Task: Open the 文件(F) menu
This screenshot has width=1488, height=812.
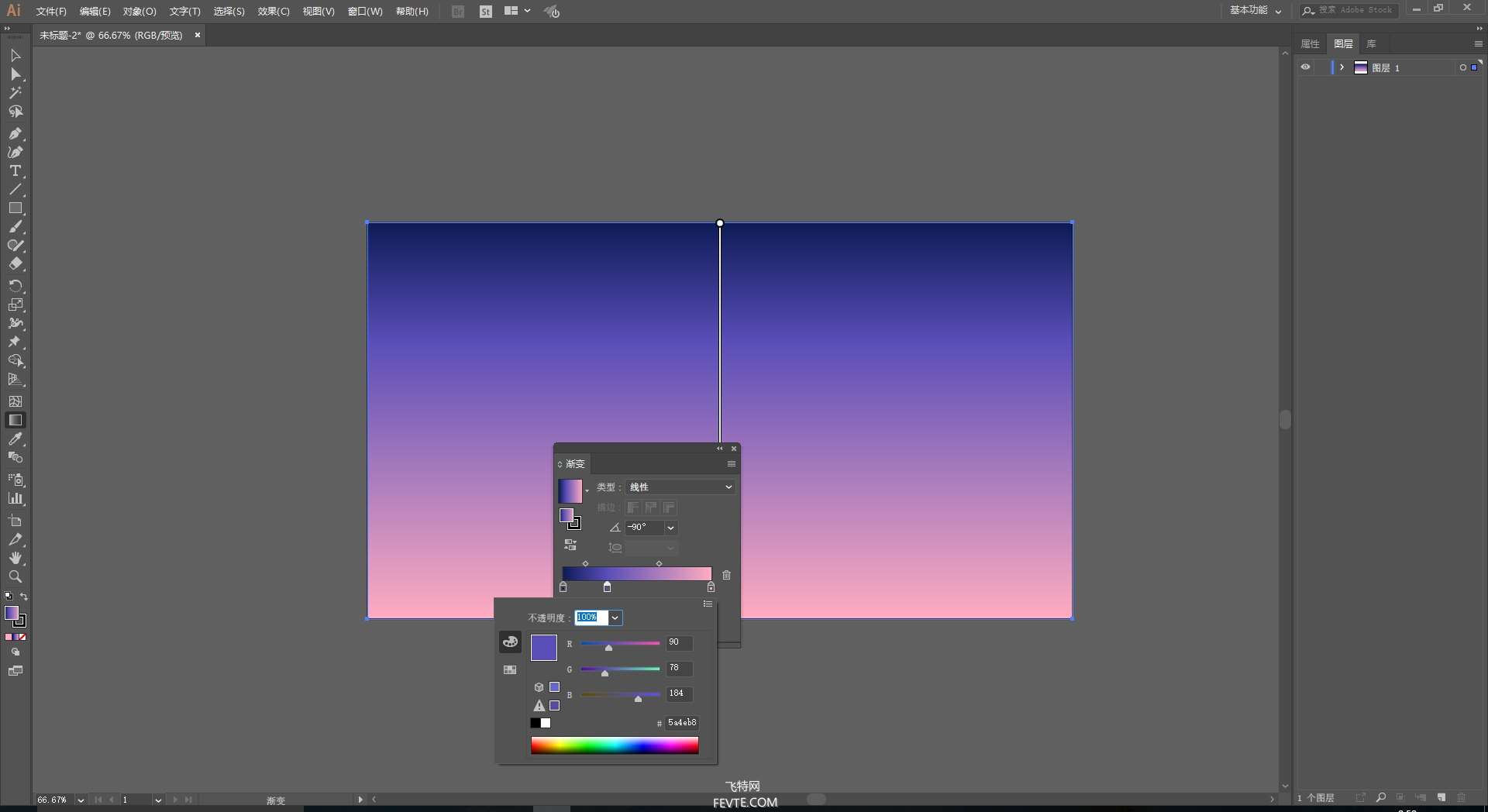Action: (x=51, y=12)
